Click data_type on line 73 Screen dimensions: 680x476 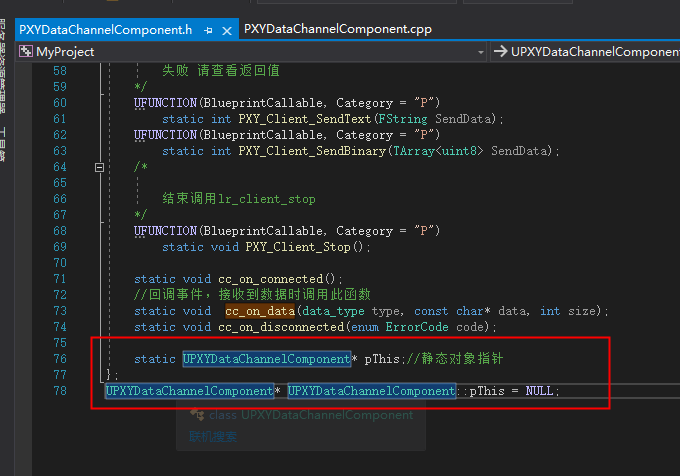tap(333, 311)
